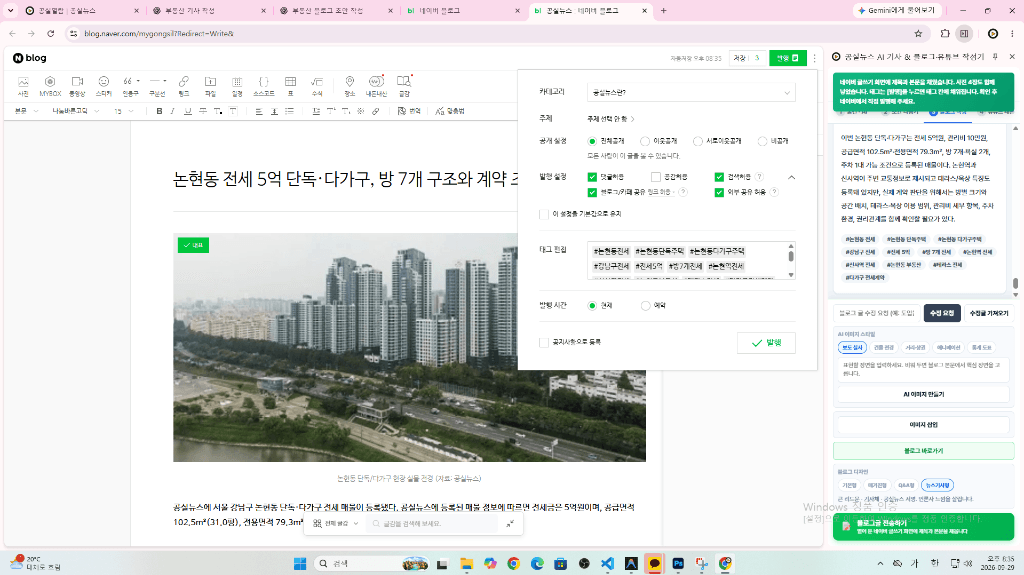This screenshot has width=1024, height=575.
Task: Open the MYBOX attachment tool
Action: [50, 86]
